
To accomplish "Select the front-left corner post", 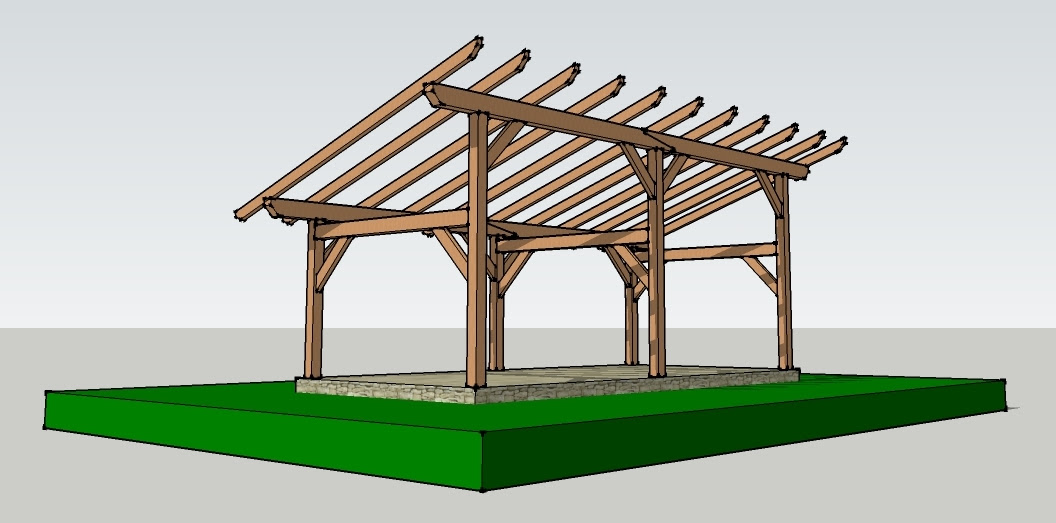I will tap(314, 300).
